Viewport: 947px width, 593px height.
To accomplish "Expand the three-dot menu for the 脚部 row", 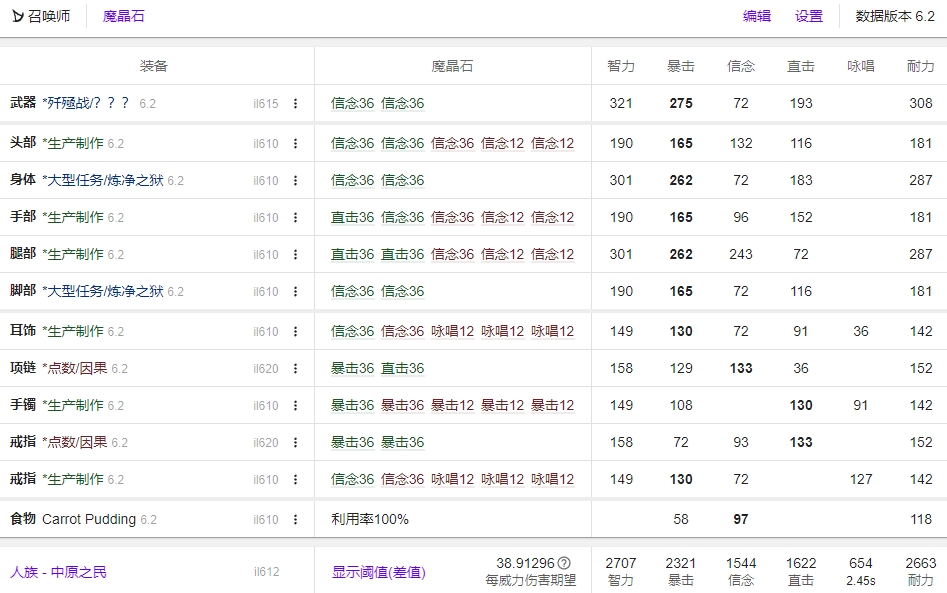I will click(295, 292).
